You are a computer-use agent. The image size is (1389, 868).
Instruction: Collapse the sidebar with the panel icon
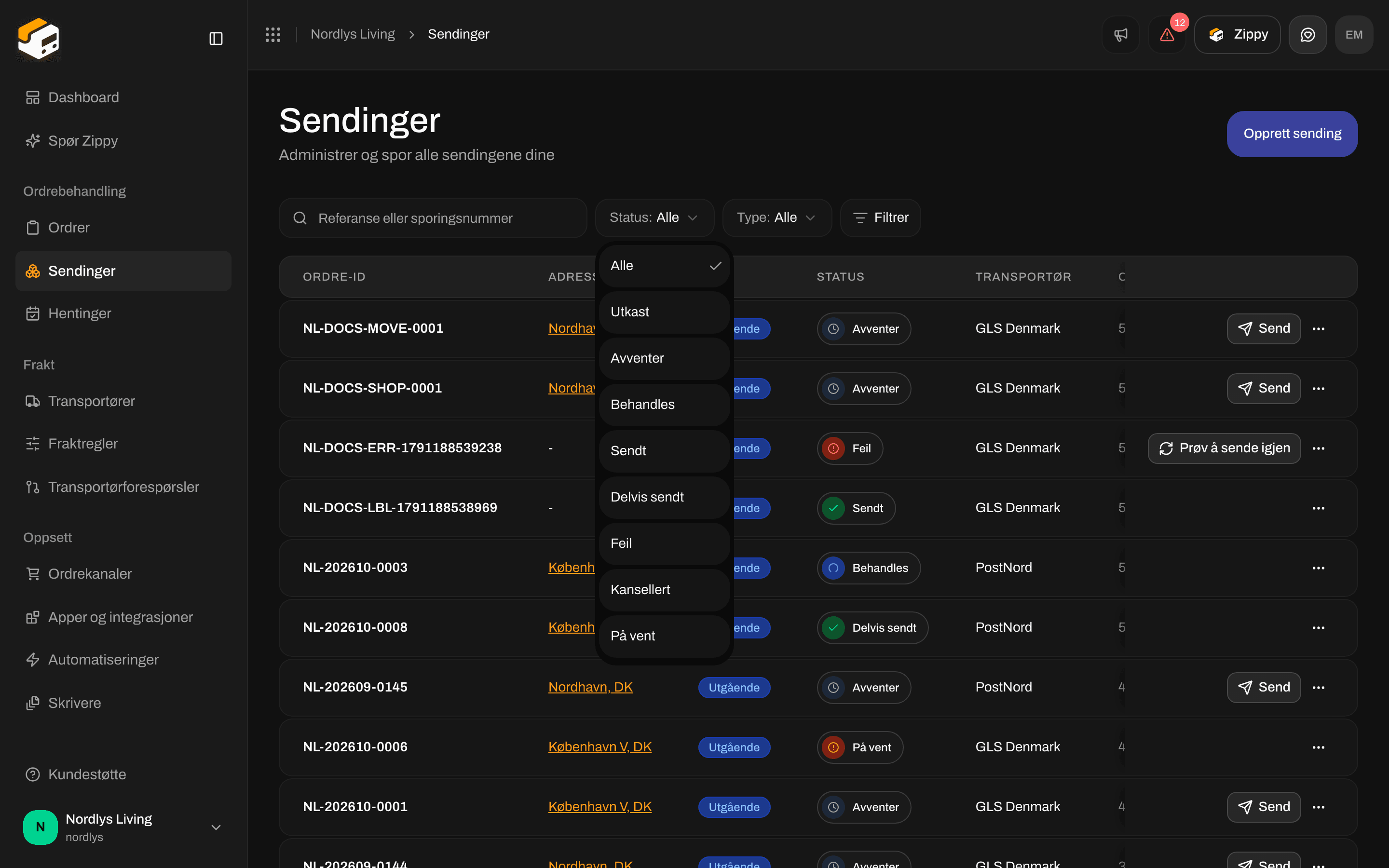pyautogui.click(x=216, y=39)
